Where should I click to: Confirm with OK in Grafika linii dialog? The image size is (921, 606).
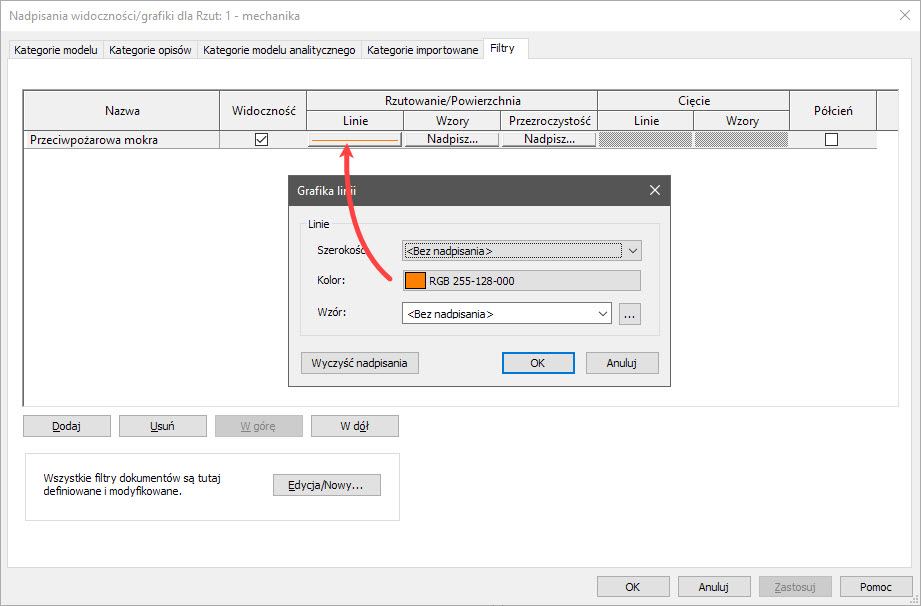click(x=538, y=363)
